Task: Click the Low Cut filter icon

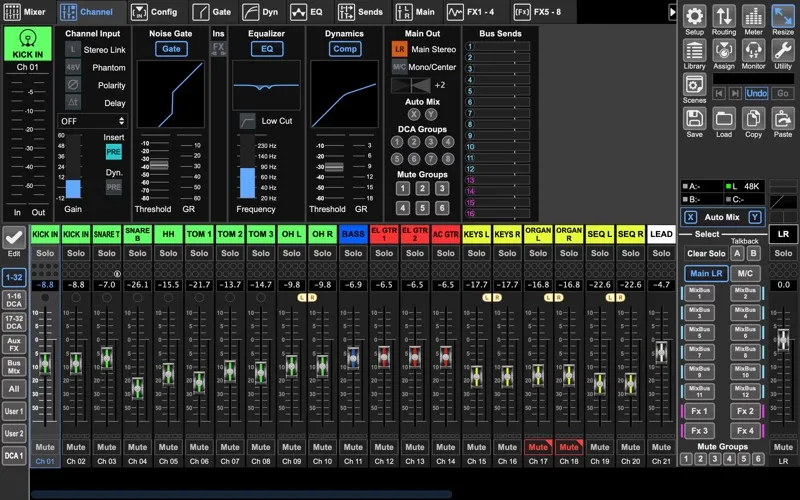Action: click(x=247, y=121)
